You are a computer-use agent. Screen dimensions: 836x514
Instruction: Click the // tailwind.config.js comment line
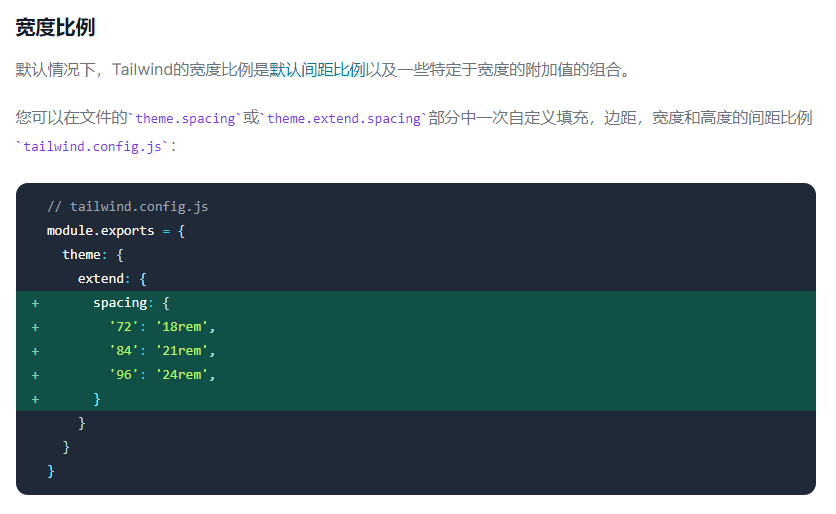pos(127,207)
